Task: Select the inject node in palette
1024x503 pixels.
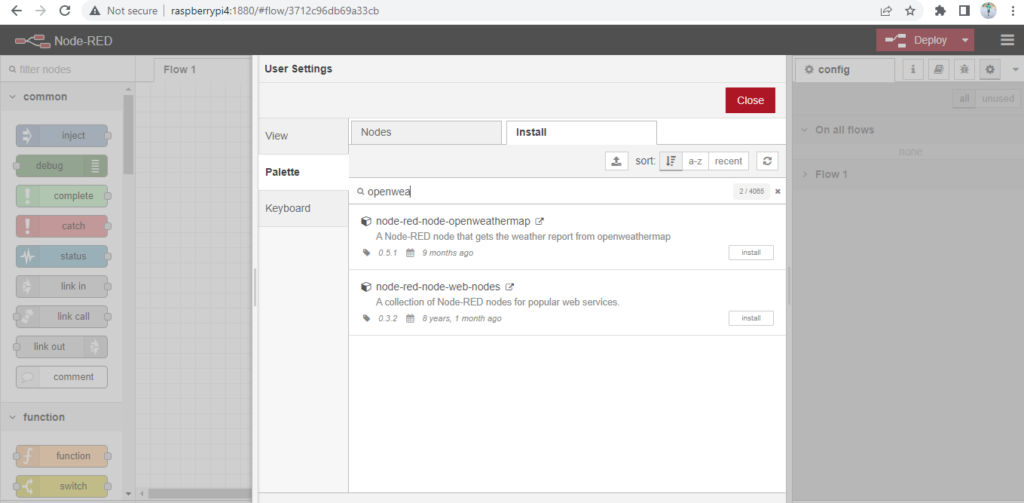Action: click(62, 136)
